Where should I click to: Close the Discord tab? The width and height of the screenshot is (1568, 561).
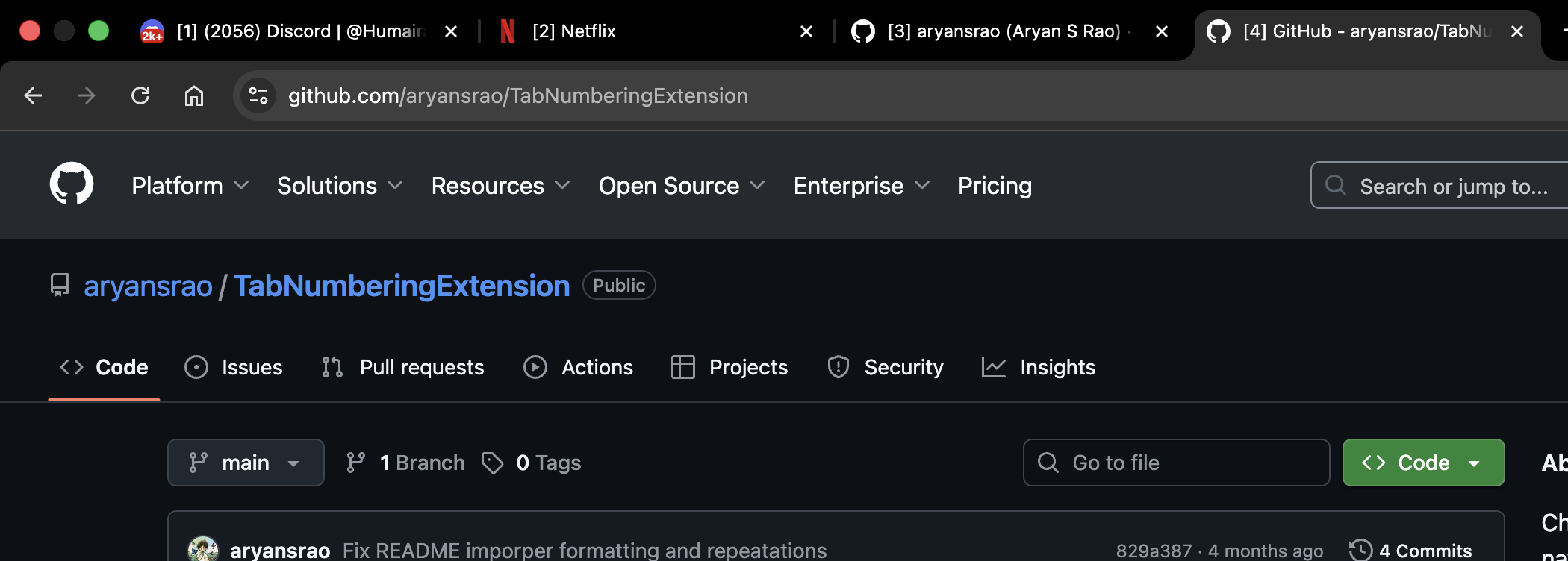451,31
